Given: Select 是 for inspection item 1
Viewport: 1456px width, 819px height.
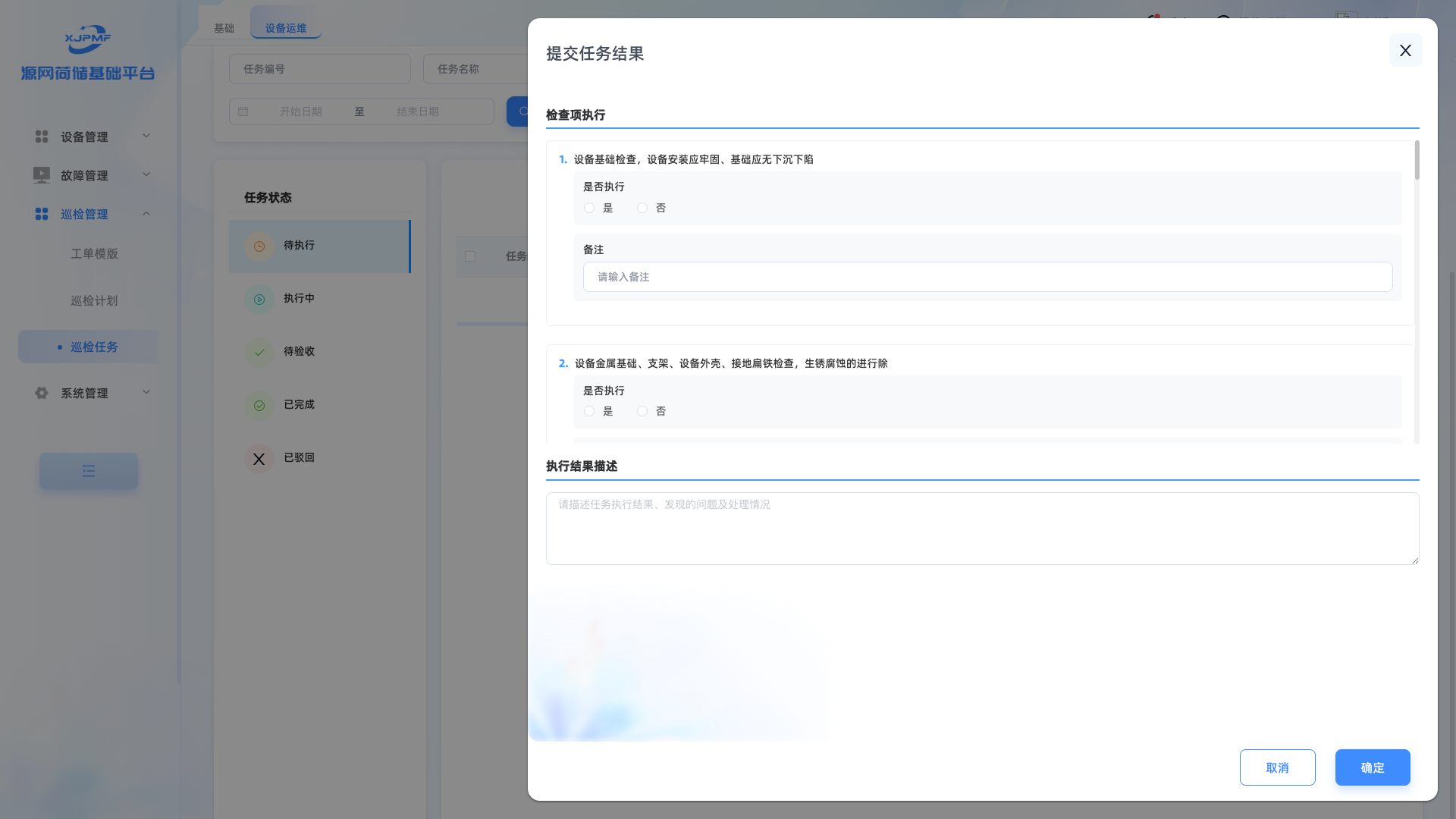Looking at the screenshot, I should 589,208.
